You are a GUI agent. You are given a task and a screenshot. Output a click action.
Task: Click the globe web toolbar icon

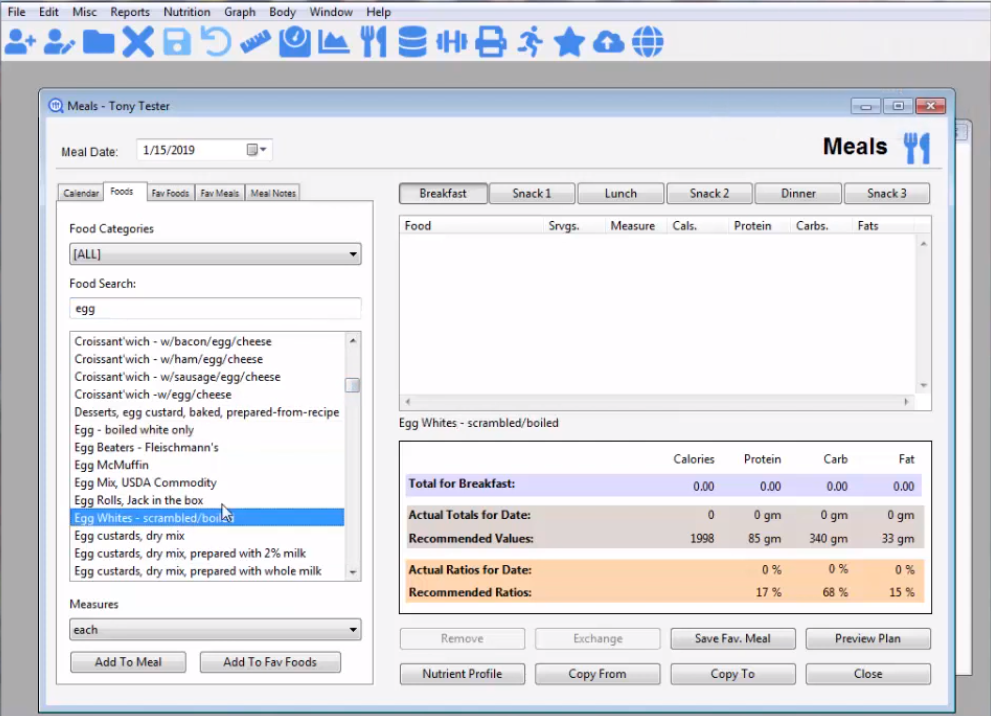pyautogui.click(x=648, y=42)
